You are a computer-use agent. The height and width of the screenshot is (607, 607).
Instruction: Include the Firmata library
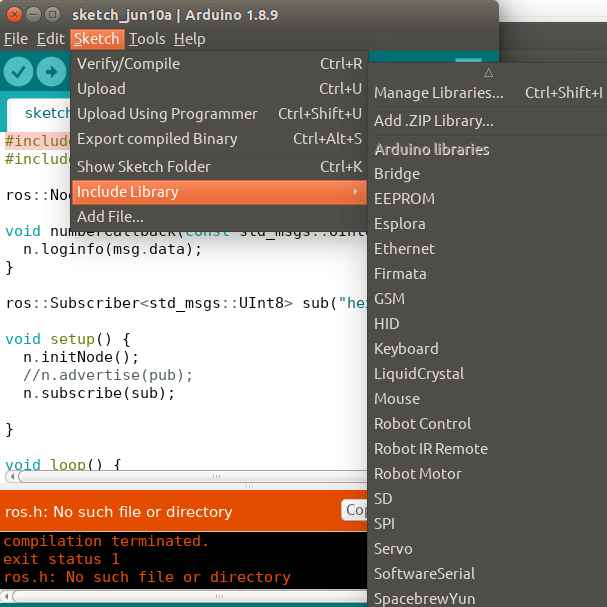(488, 274)
